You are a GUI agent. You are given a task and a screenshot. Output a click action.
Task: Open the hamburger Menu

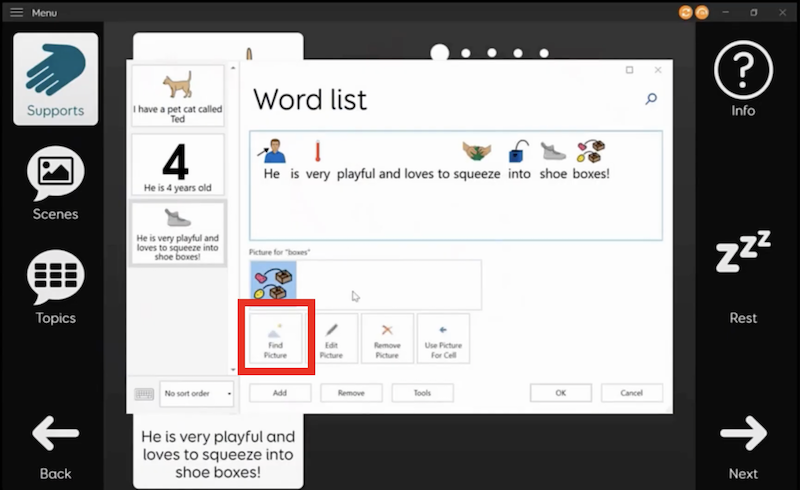pos(16,12)
